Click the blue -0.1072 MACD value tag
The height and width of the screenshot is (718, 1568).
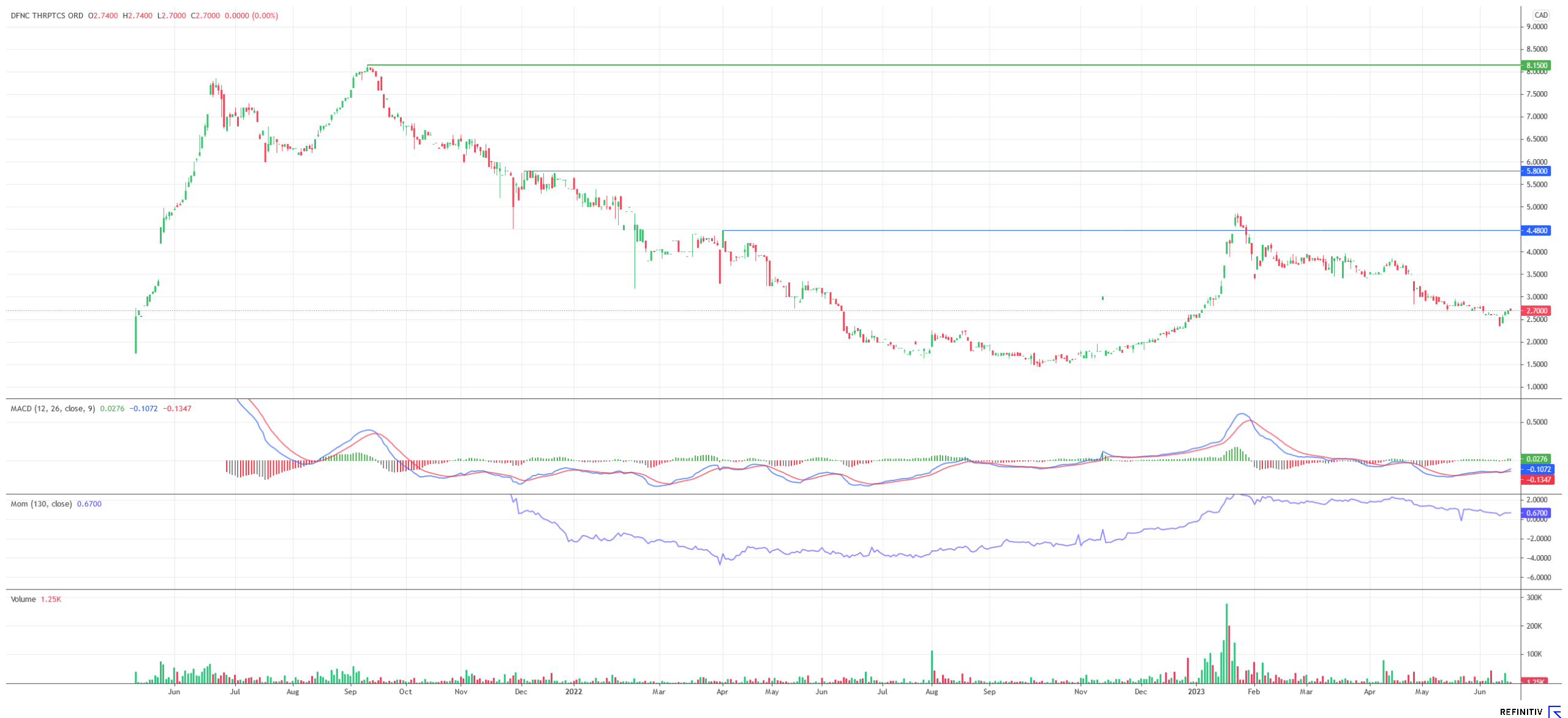tap(1536, 469)
